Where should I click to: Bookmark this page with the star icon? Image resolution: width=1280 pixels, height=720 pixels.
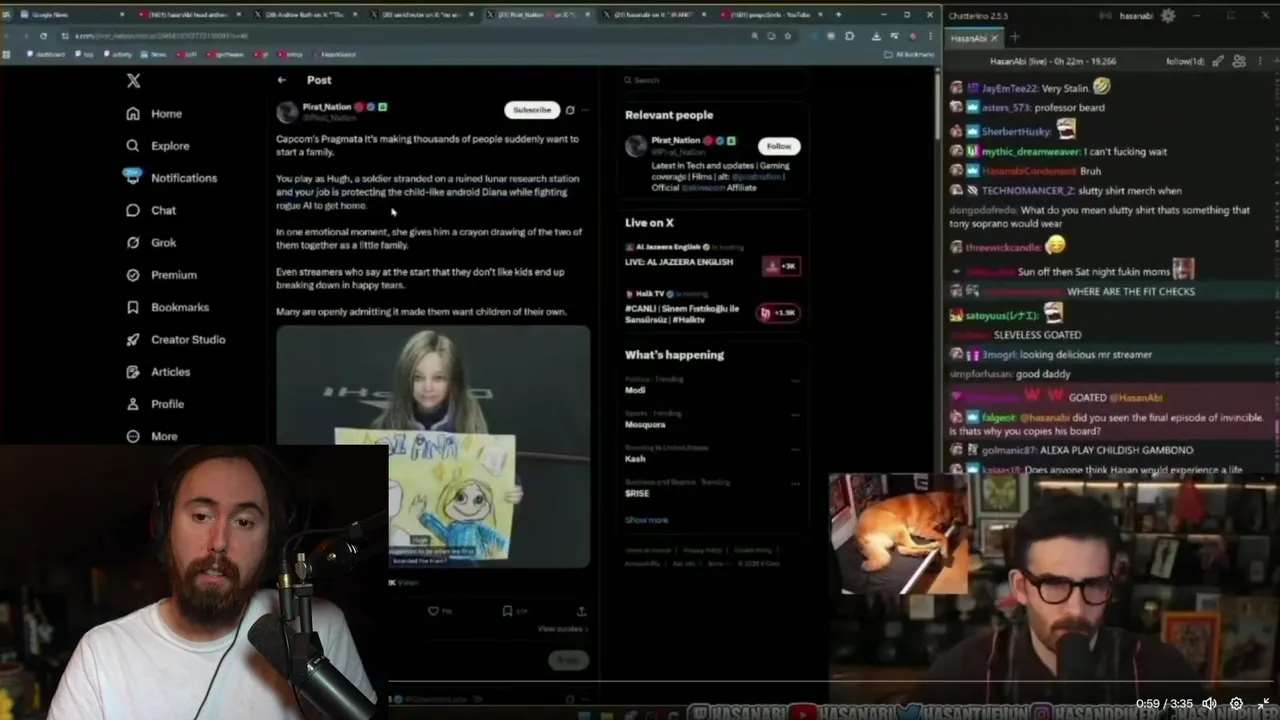(787, 36)
